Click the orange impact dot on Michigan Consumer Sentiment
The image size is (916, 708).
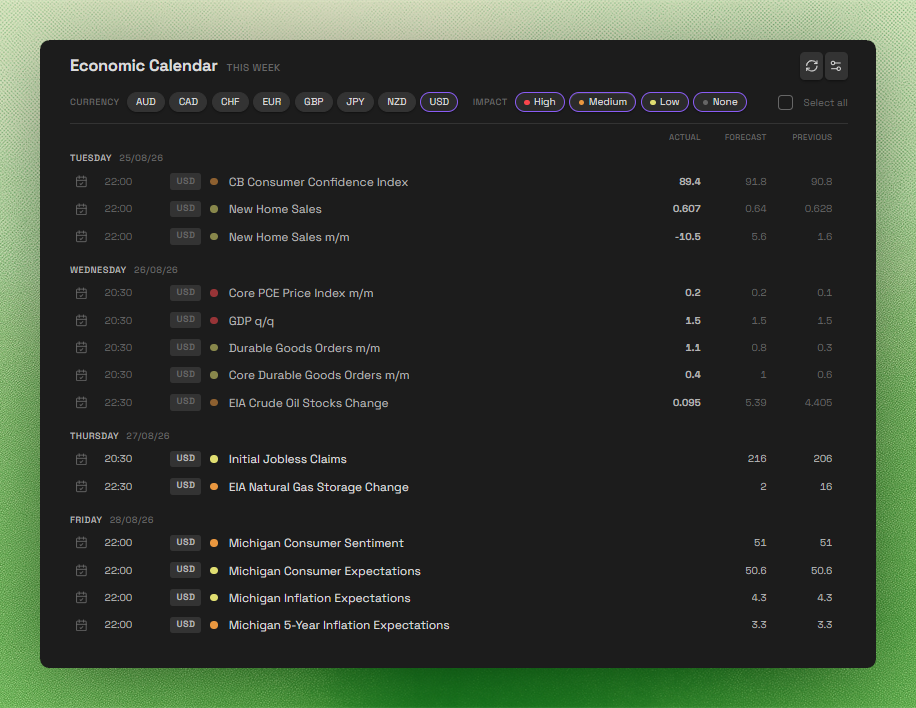214,543
